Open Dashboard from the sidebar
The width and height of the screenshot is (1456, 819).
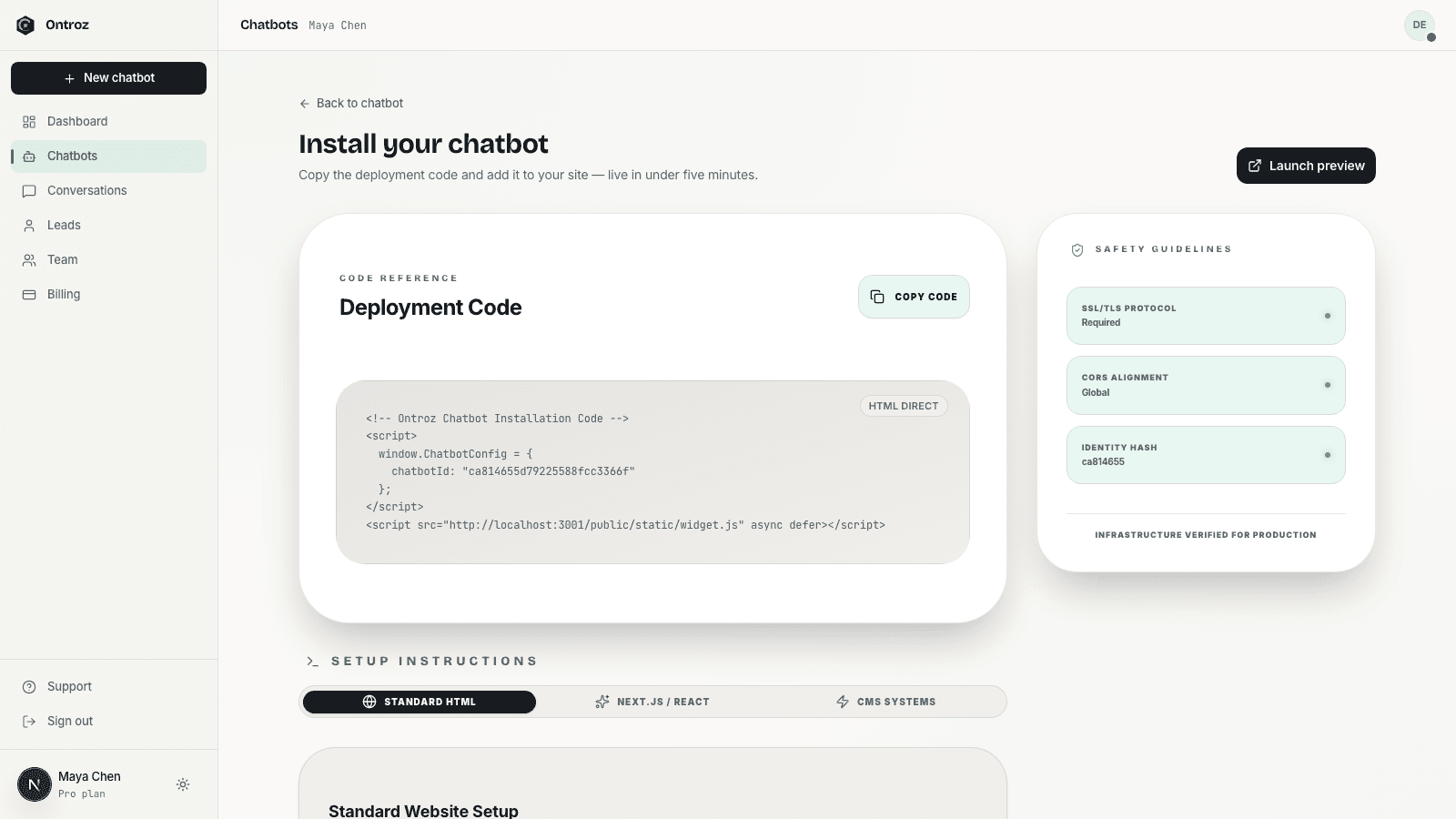pos(108,122)
